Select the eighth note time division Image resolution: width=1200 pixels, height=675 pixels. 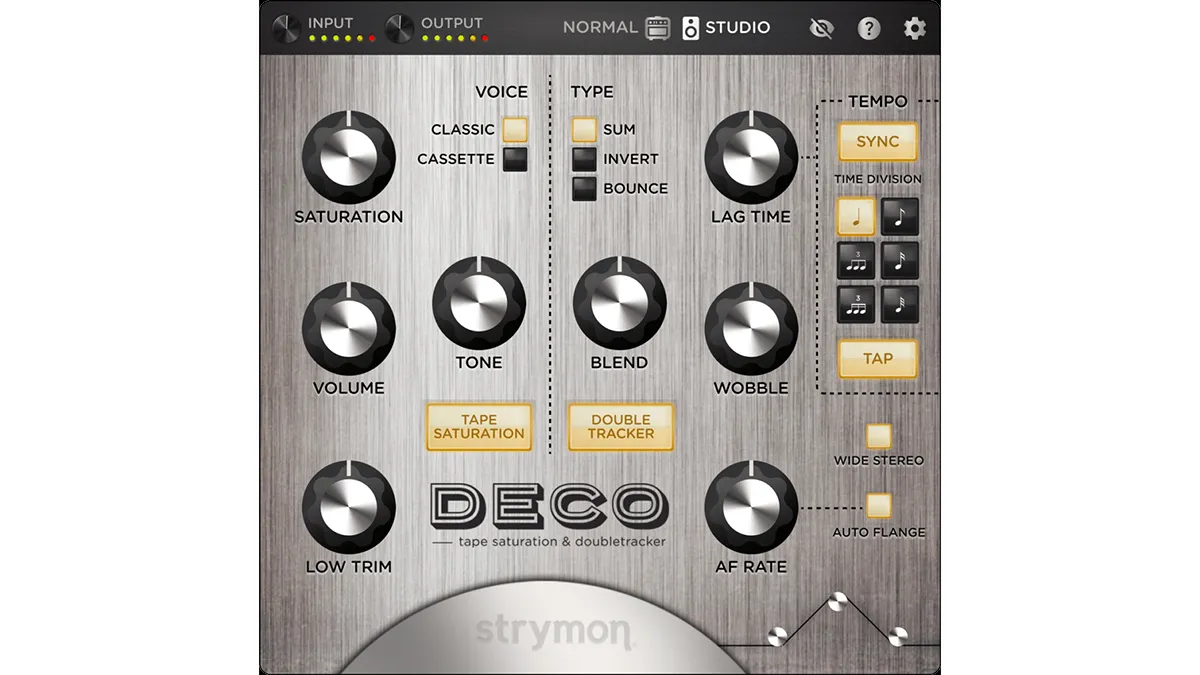click(x=900, y=216)
